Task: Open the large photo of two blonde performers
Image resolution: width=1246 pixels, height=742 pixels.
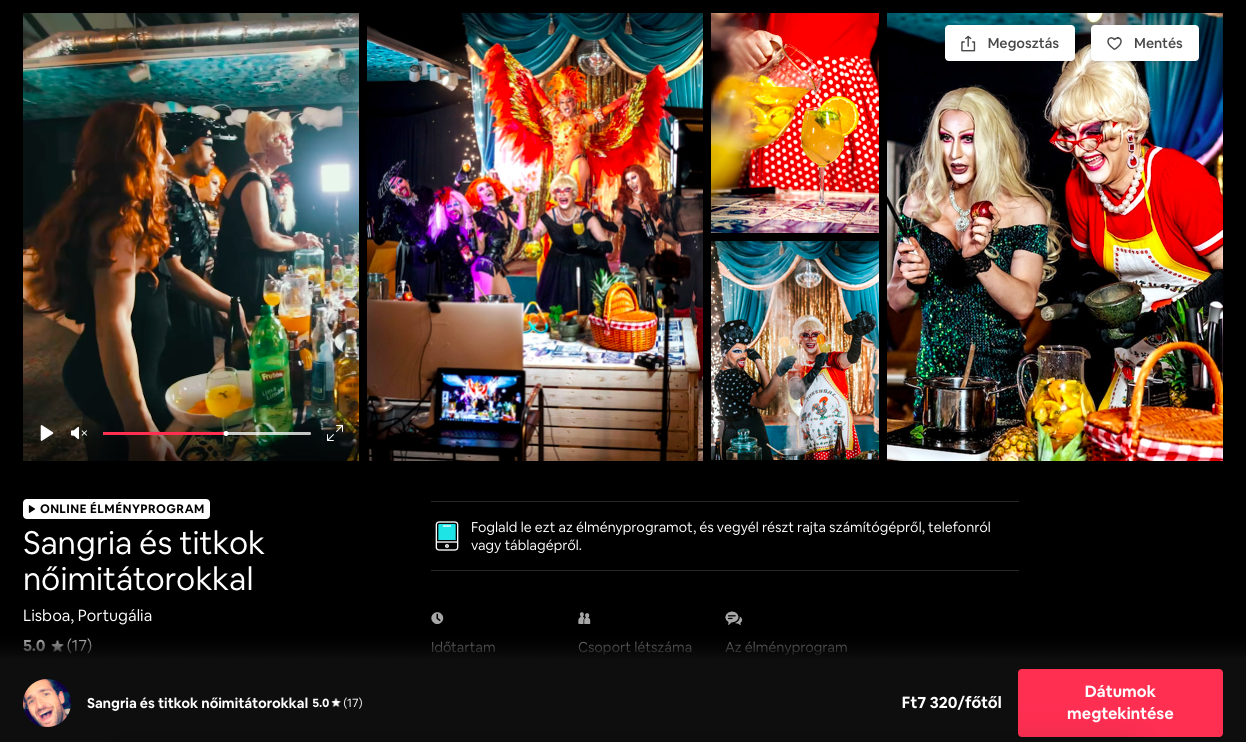Action: (1054, 237)
